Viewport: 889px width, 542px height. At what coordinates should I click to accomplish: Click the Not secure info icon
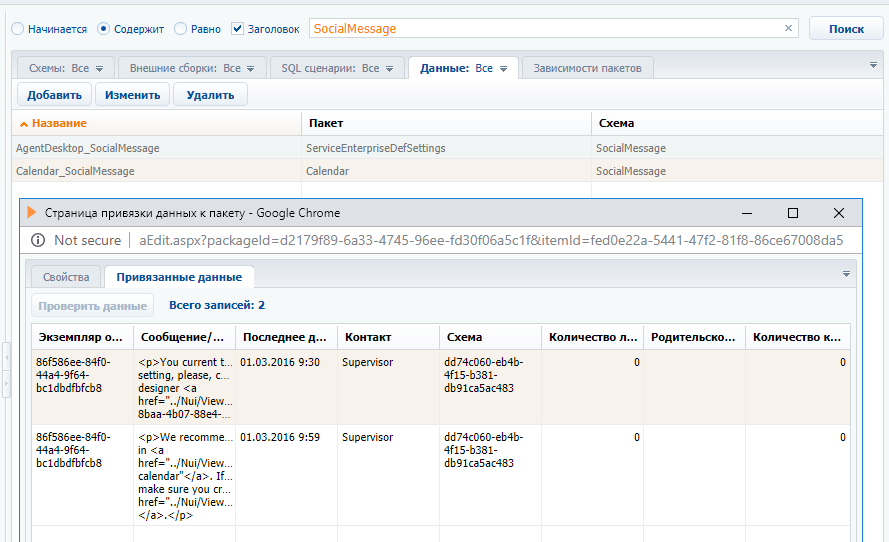pos(38,240)
